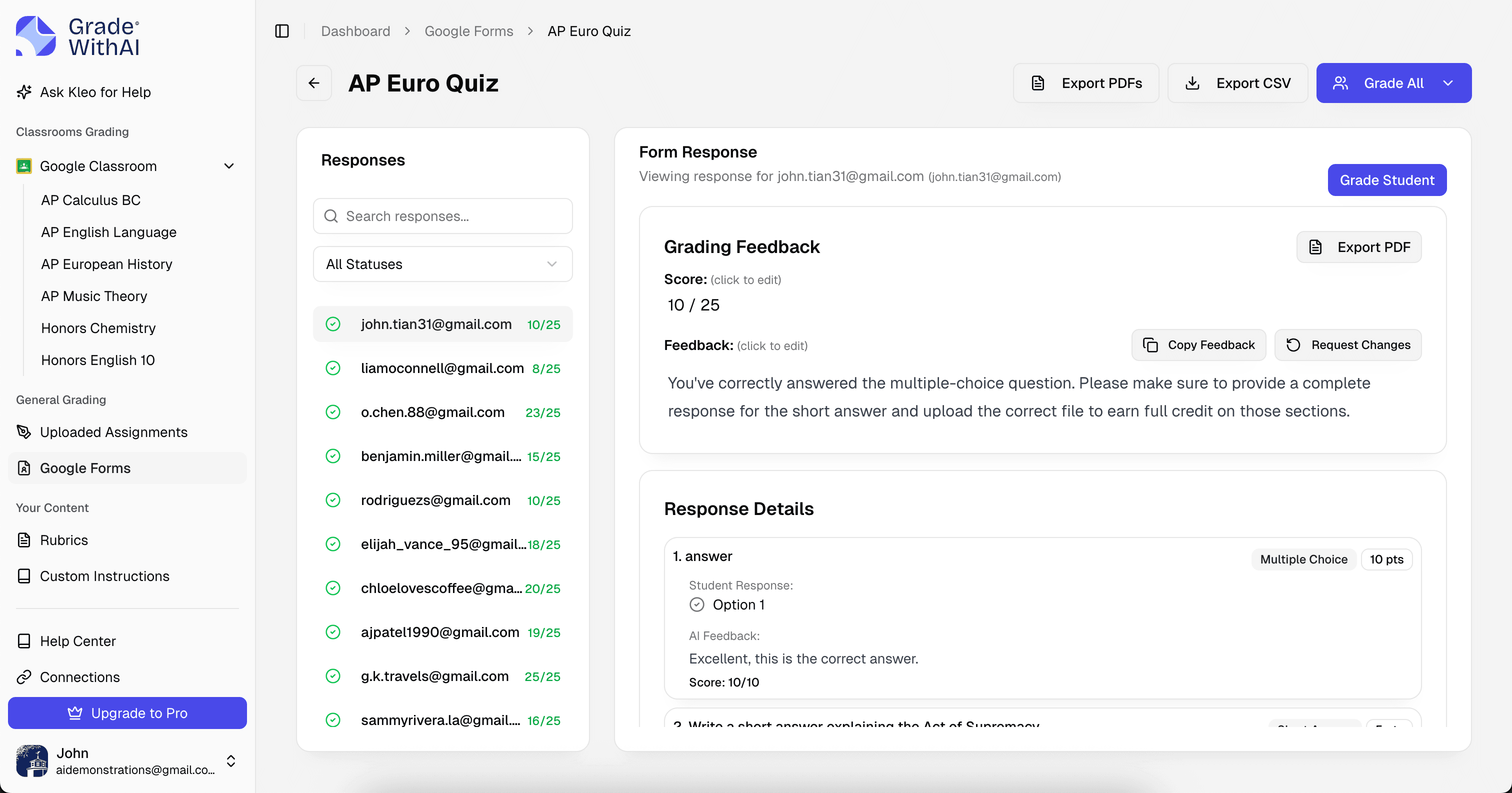Collapse the sidebar using the panel toggle icon
1512x793 pixels.
[281, 31]
